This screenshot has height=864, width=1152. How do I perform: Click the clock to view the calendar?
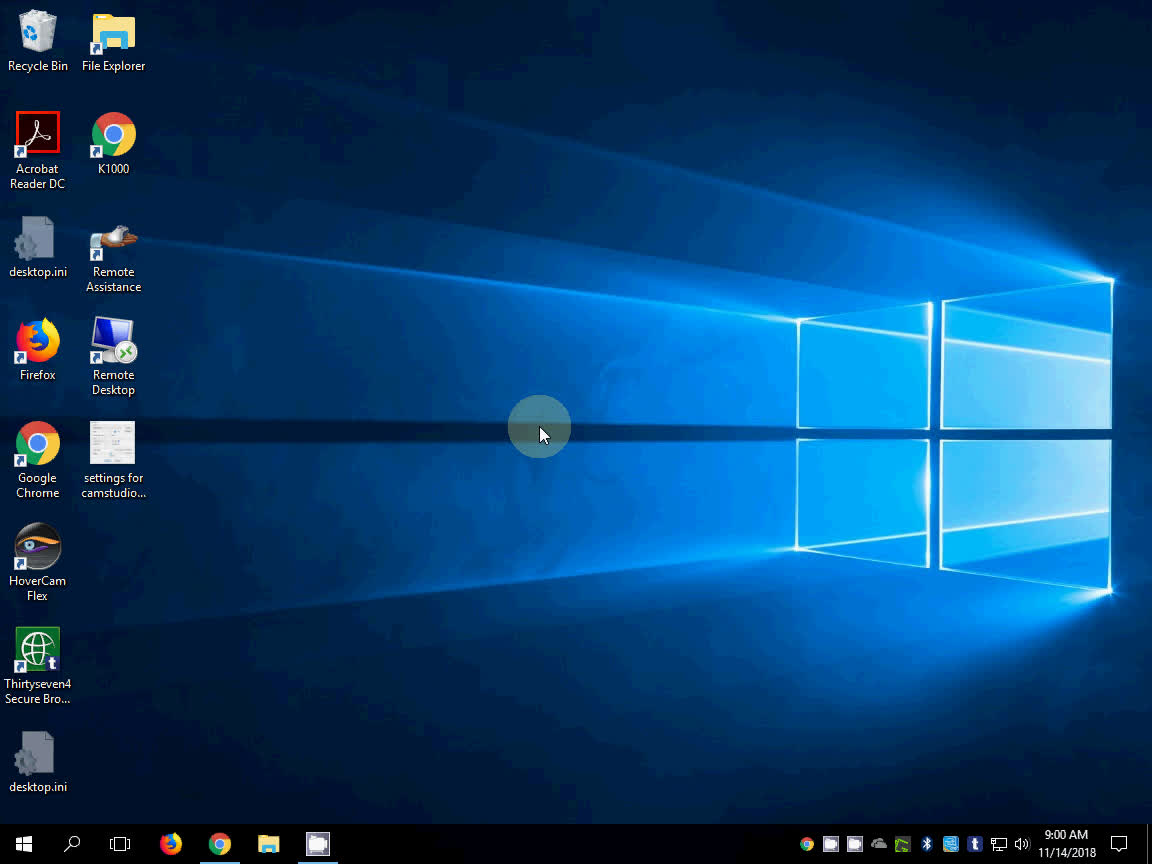pyautogui.click(x=1066, y=844)
